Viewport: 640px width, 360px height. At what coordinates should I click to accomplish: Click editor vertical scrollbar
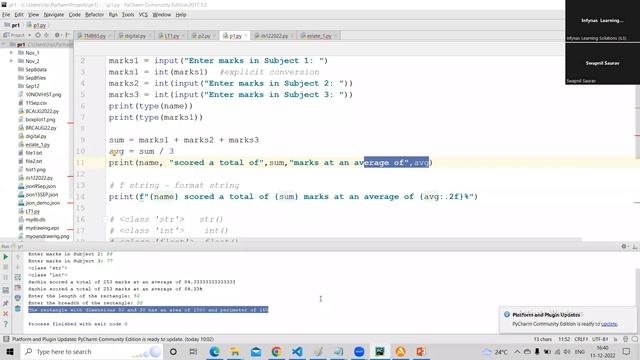point(637,122)
